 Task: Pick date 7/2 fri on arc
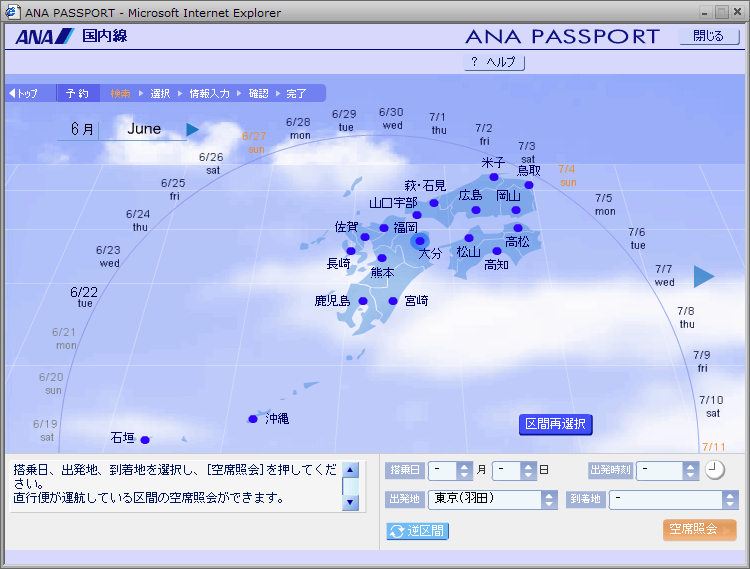tap(484, 134)
